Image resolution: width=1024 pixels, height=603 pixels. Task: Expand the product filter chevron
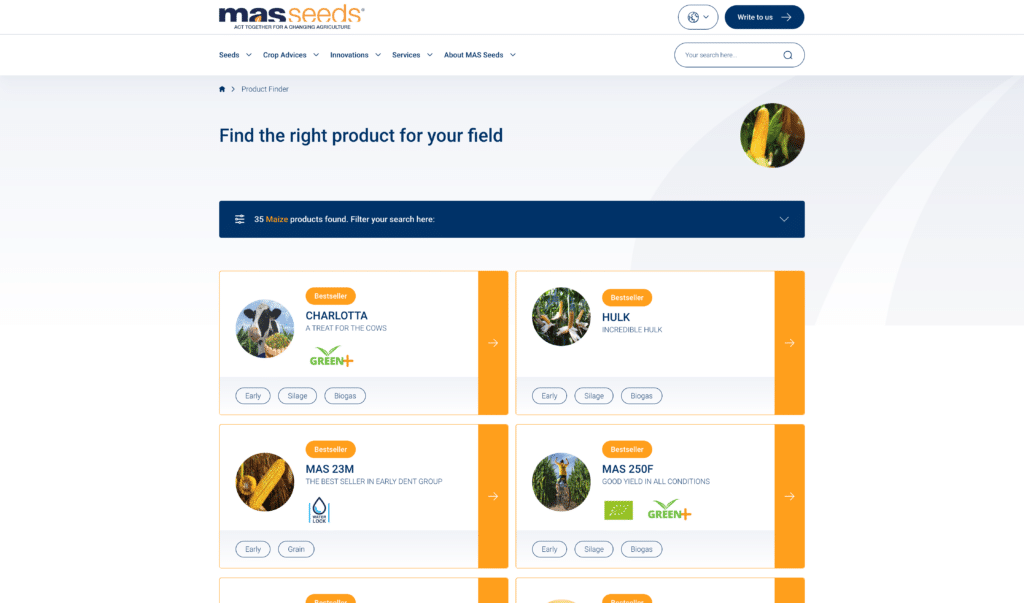pos(784,219)
